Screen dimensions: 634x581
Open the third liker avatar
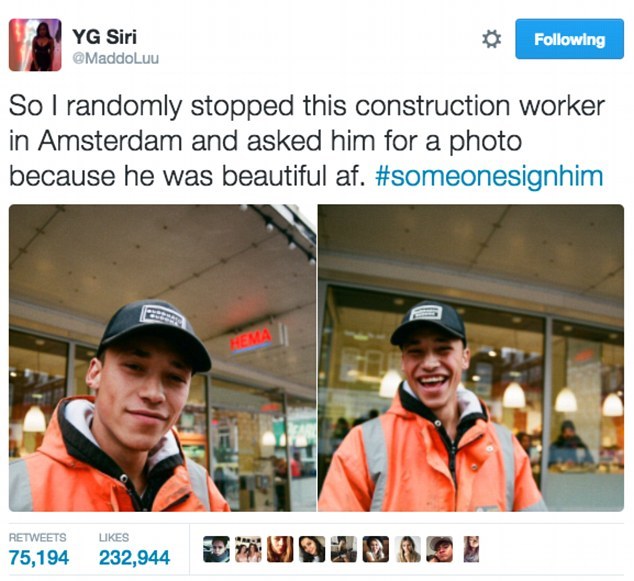280,549
